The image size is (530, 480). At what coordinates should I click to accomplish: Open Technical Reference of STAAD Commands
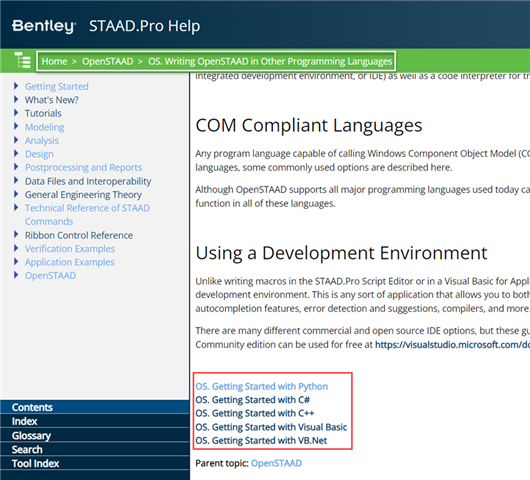pos(87,215)
